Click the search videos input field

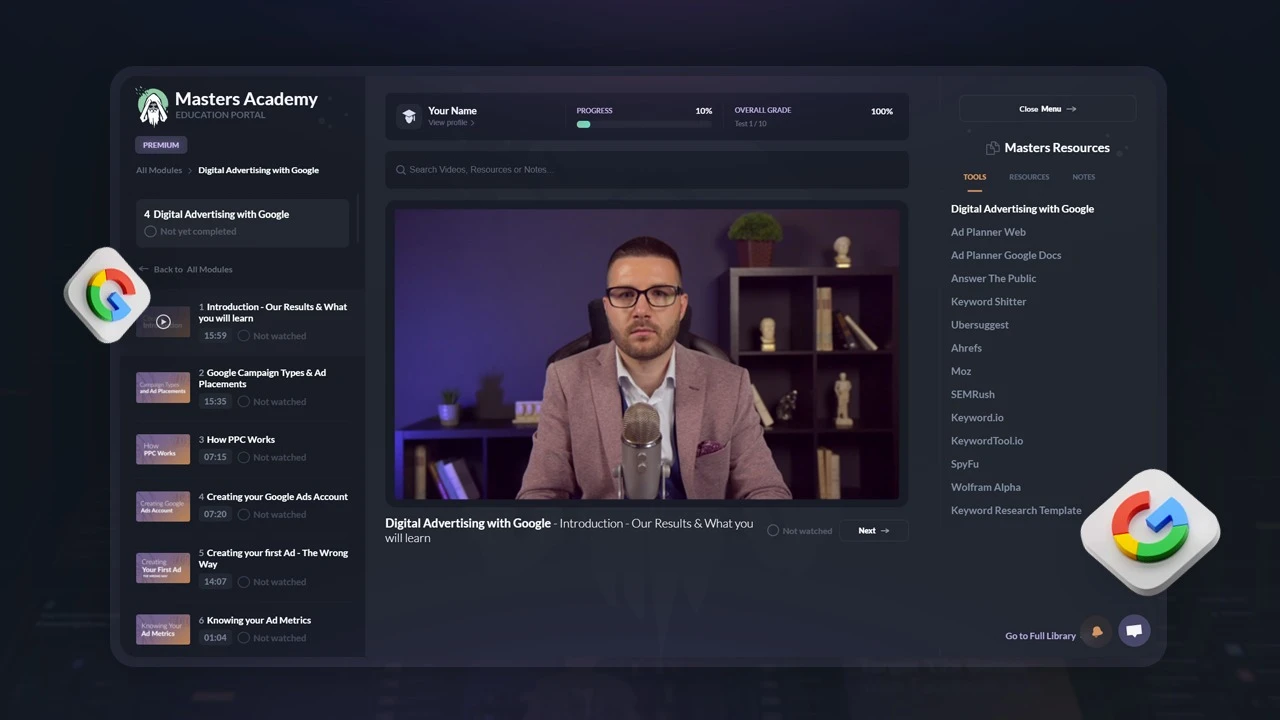650,170
